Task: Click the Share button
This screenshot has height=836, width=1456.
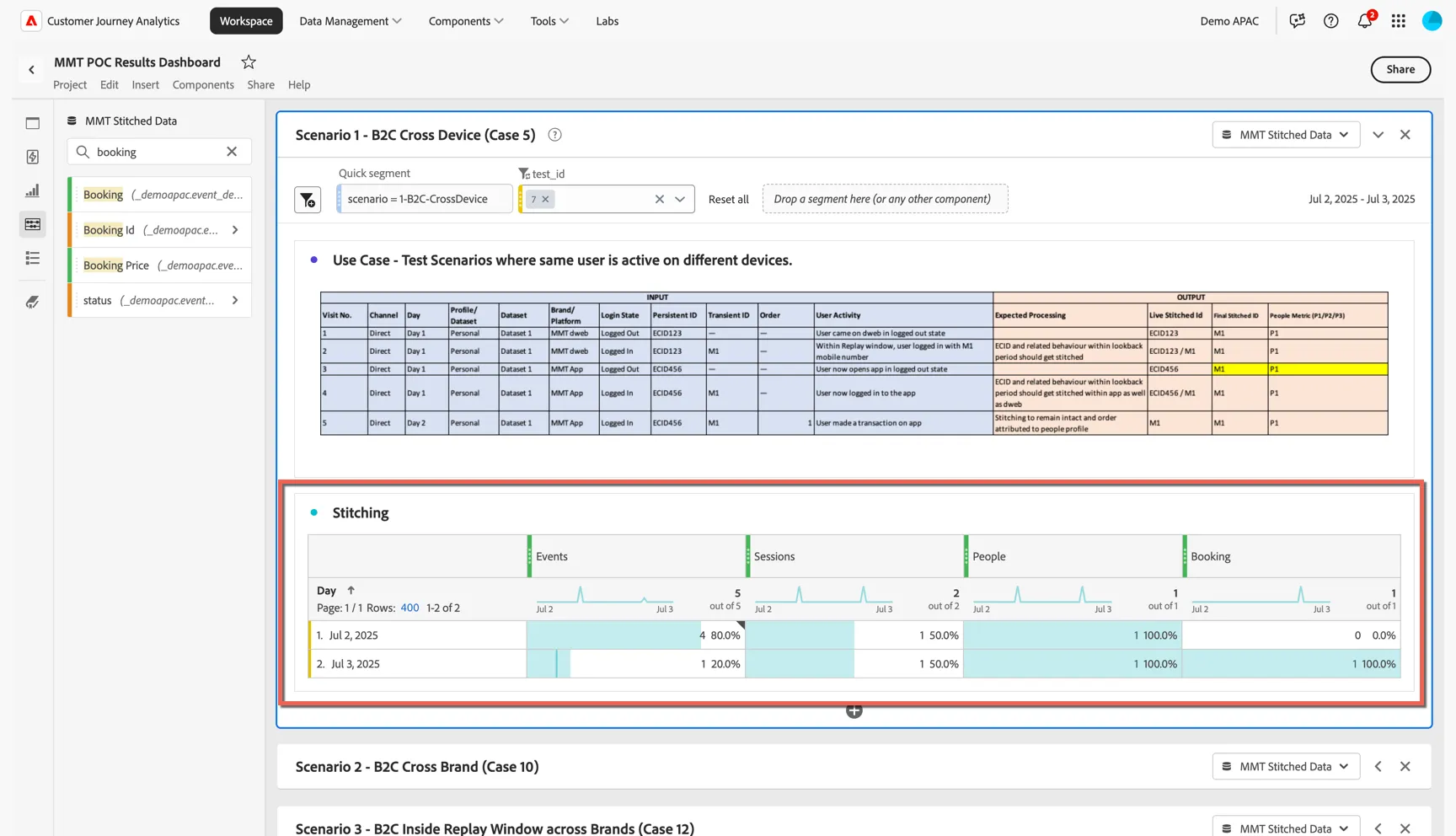Action: [x=1400, y=69]
